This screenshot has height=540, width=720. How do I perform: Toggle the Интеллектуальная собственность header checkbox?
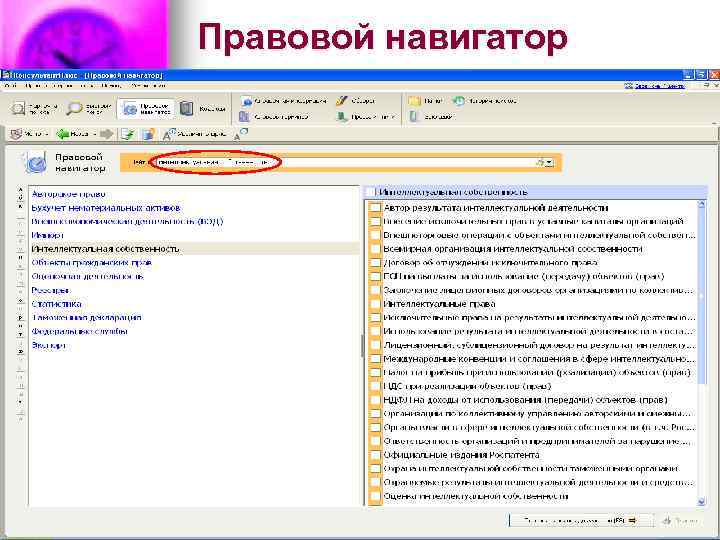pos(371,192)
